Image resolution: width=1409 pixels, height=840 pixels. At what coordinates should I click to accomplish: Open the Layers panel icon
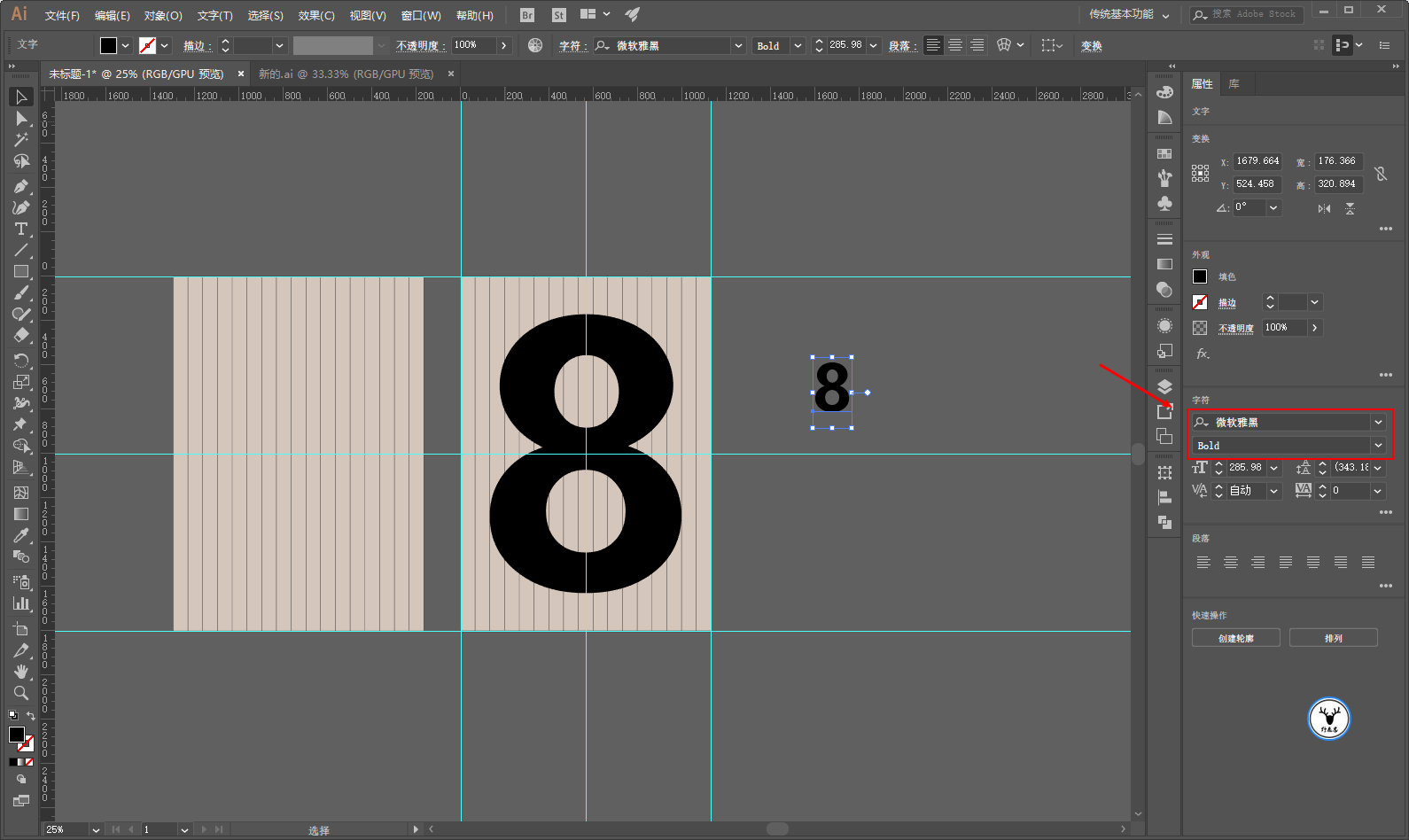pyautogui.click(x=1164, y=386)
